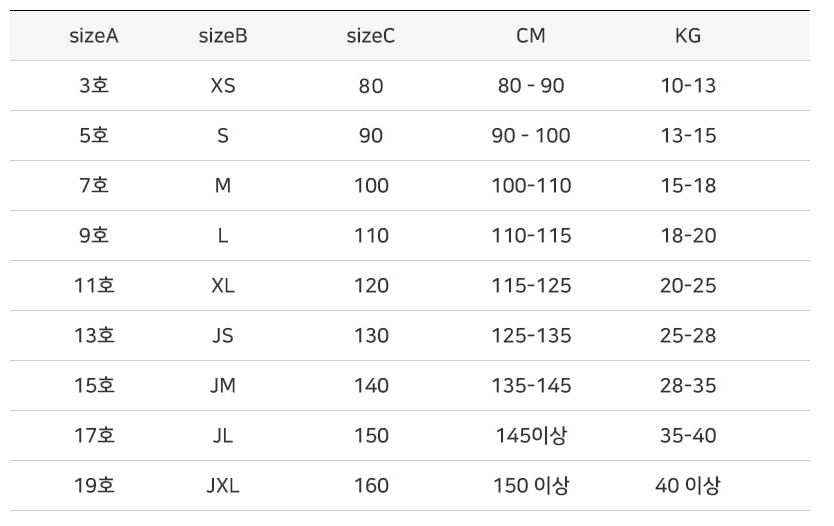Select the 15-18 KG cell
Image resolution: width=834 pixels, height=526 pixels.
[x=688, y=186]
